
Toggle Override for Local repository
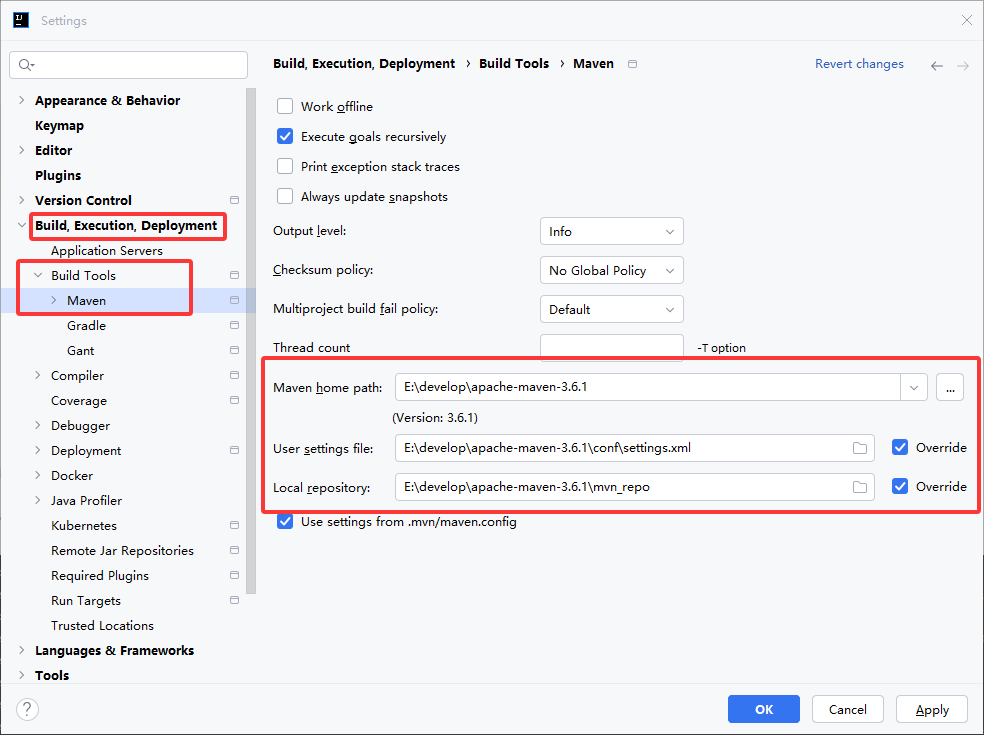tap(900, 486)
